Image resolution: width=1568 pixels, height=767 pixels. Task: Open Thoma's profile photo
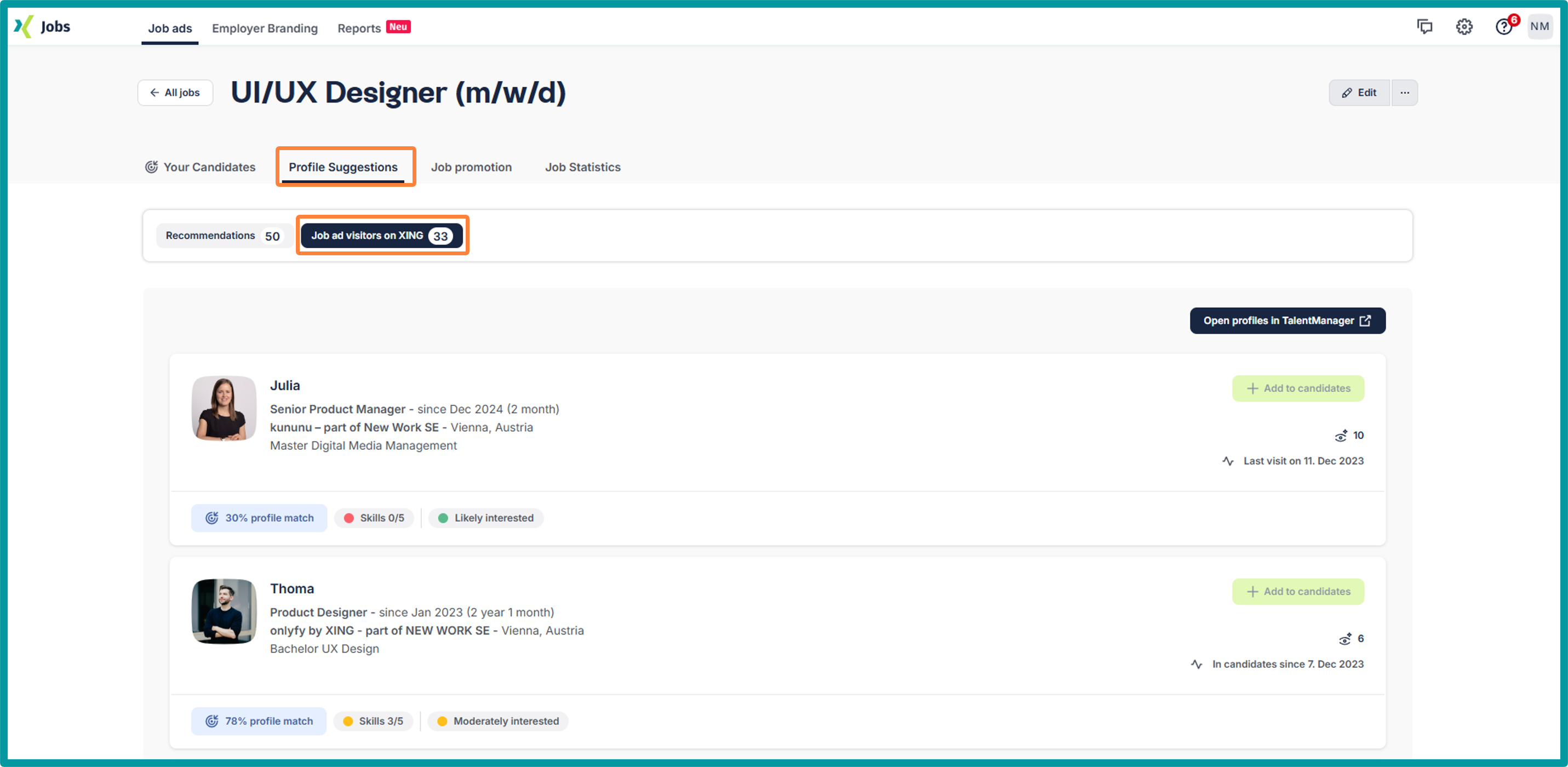click(224, 611)
